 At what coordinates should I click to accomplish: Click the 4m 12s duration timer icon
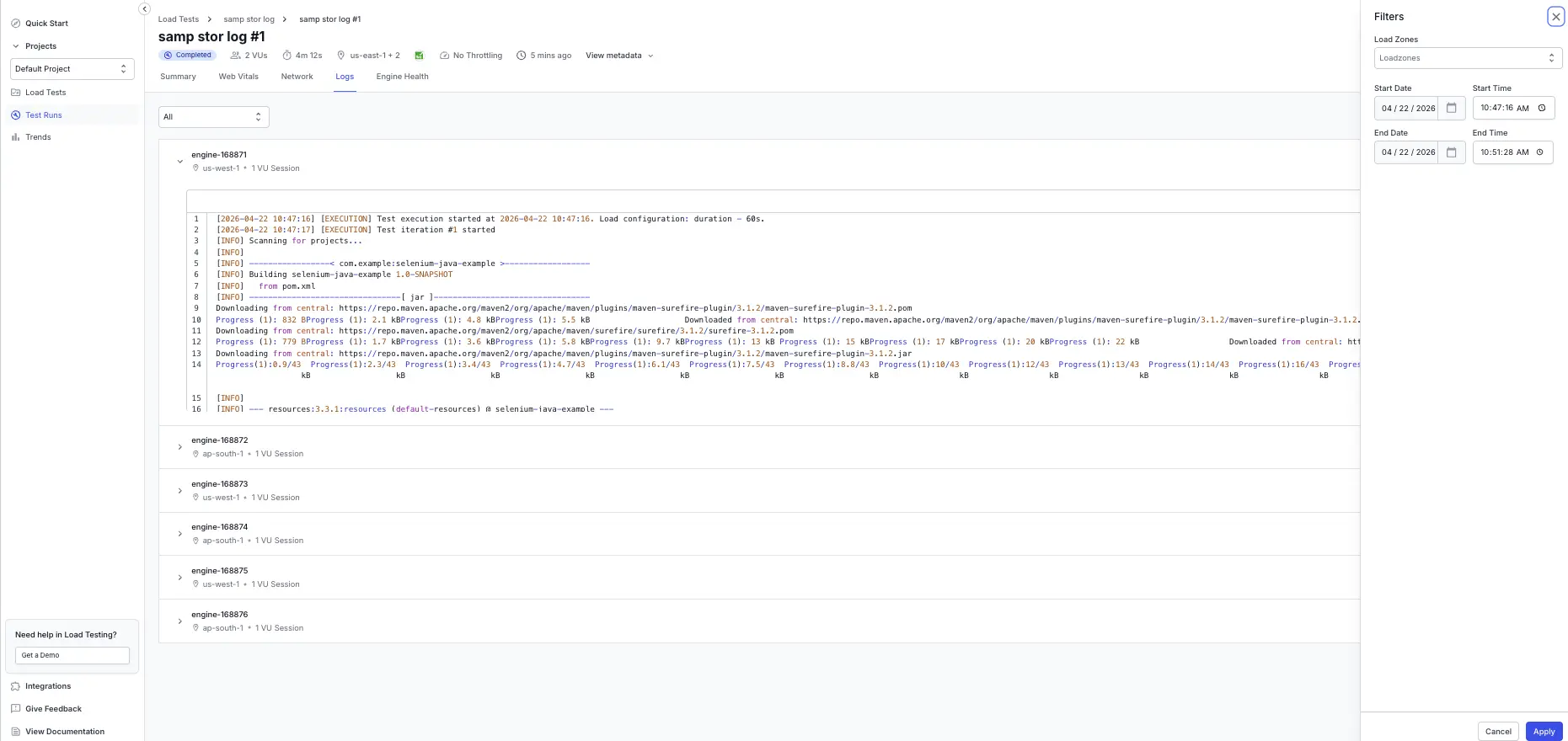pos(286,56)
